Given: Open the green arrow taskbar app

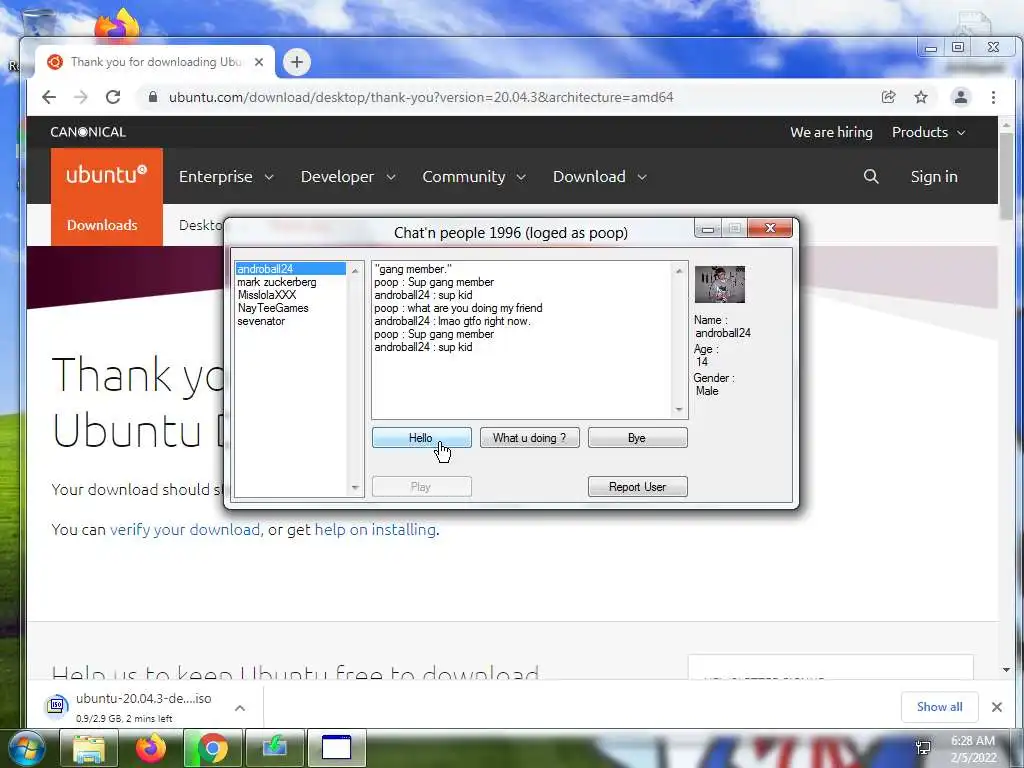Looking at the screenshot, I should tap(274, 748).
